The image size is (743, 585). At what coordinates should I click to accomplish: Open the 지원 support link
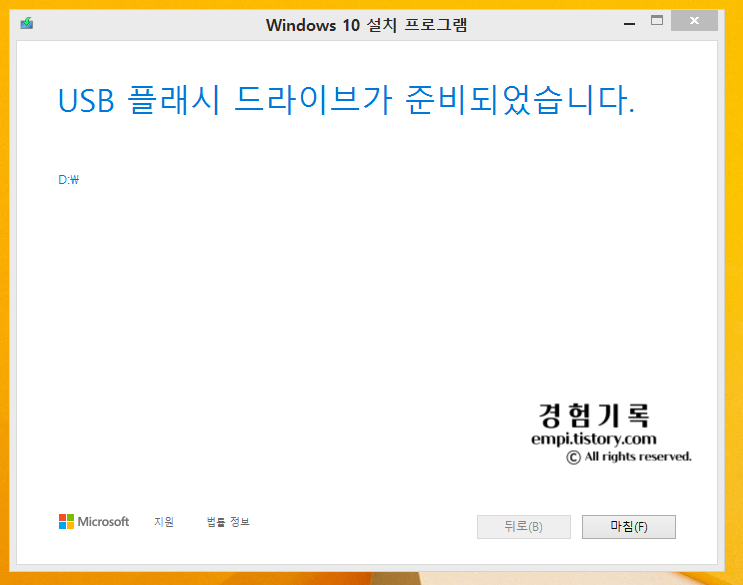click(x=164, y=522)
